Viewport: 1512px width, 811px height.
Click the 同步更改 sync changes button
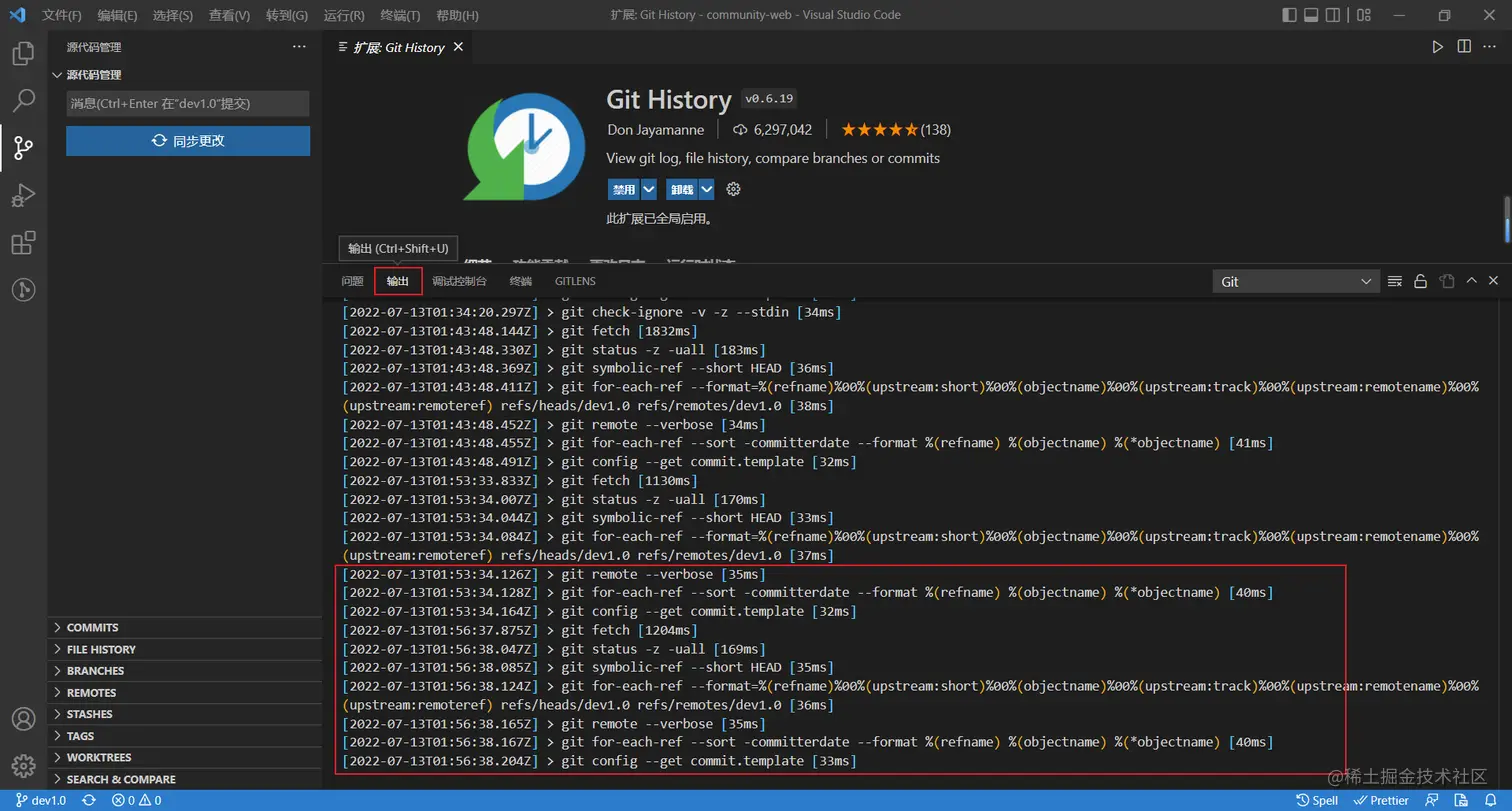click(x=188, y=141)
